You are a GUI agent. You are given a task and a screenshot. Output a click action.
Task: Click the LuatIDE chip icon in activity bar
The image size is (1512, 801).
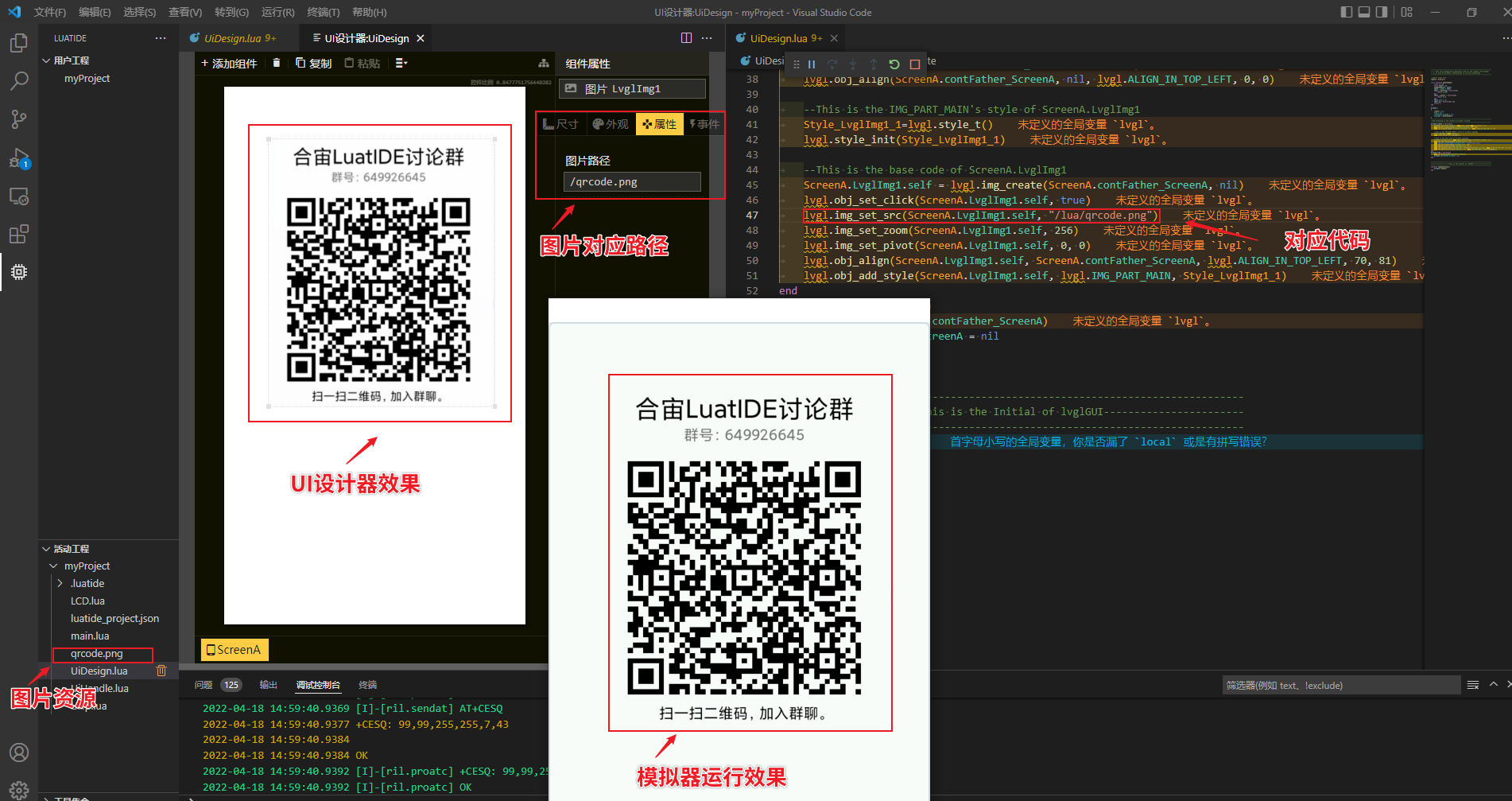[x=18, y=272]
